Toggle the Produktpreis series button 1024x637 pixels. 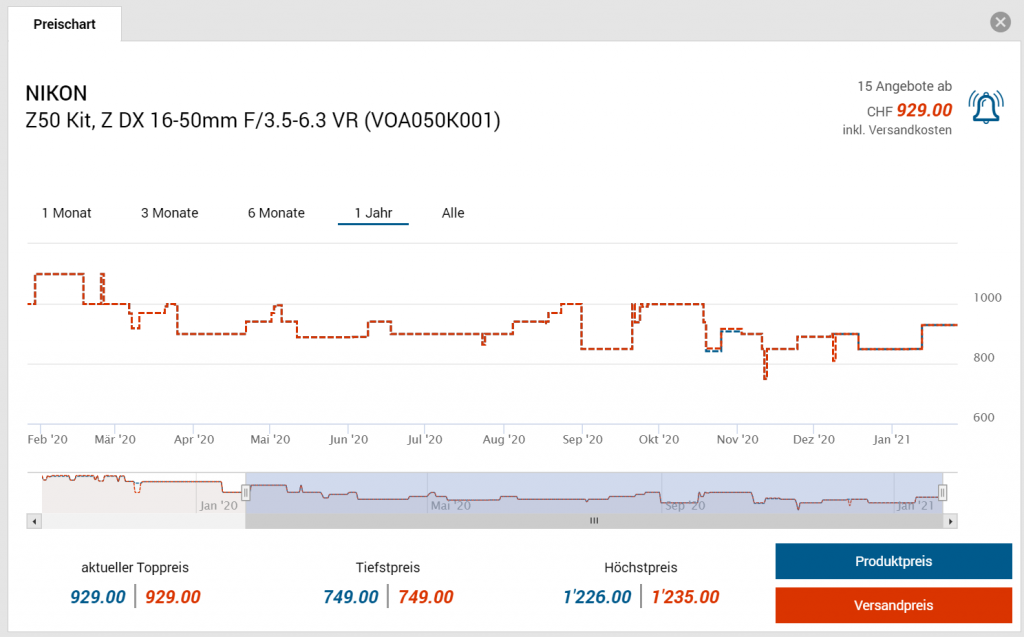pyautogui.click(x=893, y=561)
